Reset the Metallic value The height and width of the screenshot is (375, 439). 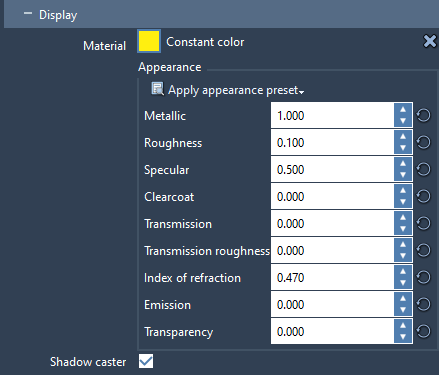point(424,116)
